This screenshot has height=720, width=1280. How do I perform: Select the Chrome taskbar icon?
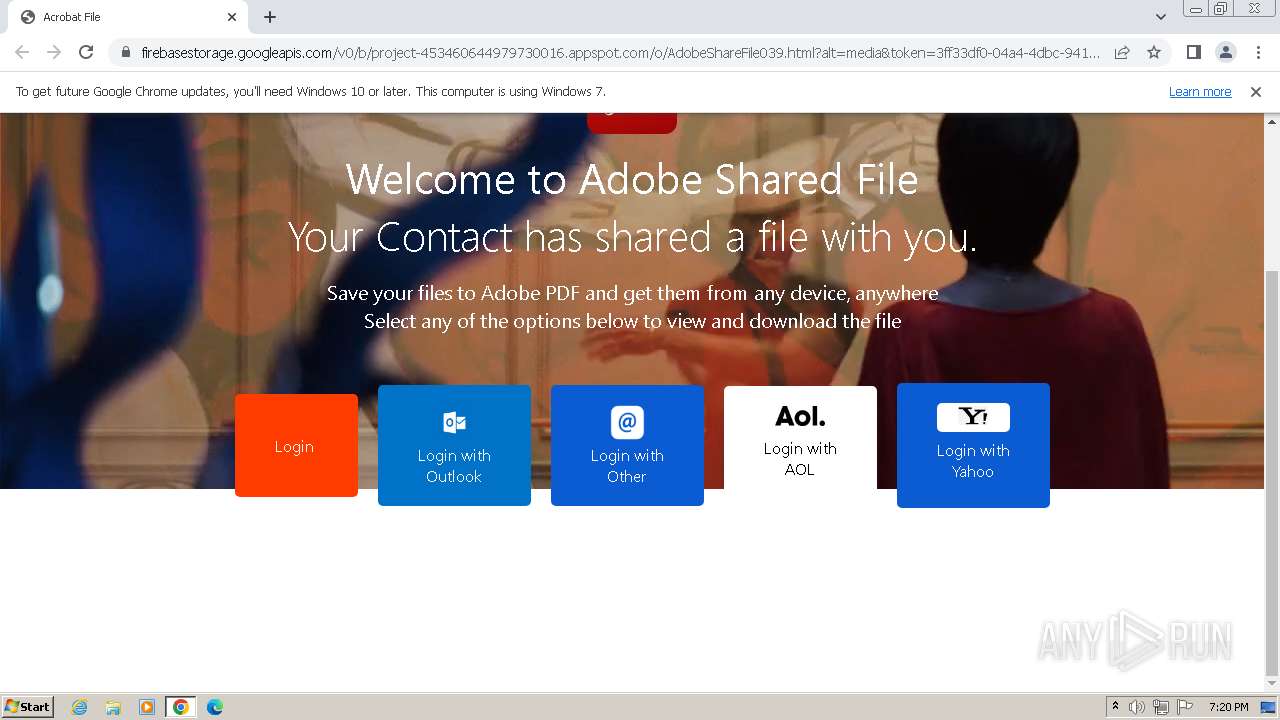(181, 707)
